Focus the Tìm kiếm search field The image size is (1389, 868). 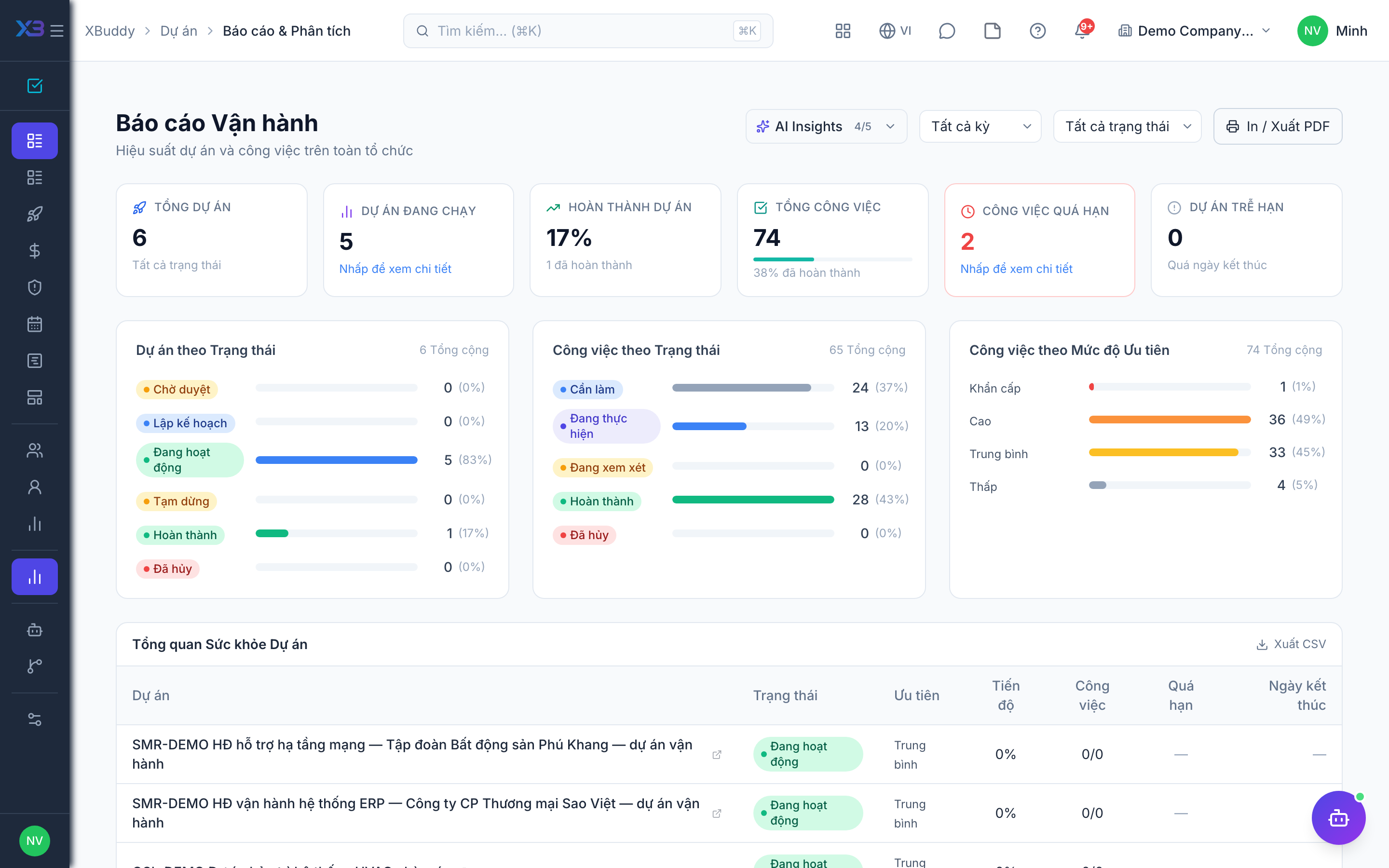point(588,31)
